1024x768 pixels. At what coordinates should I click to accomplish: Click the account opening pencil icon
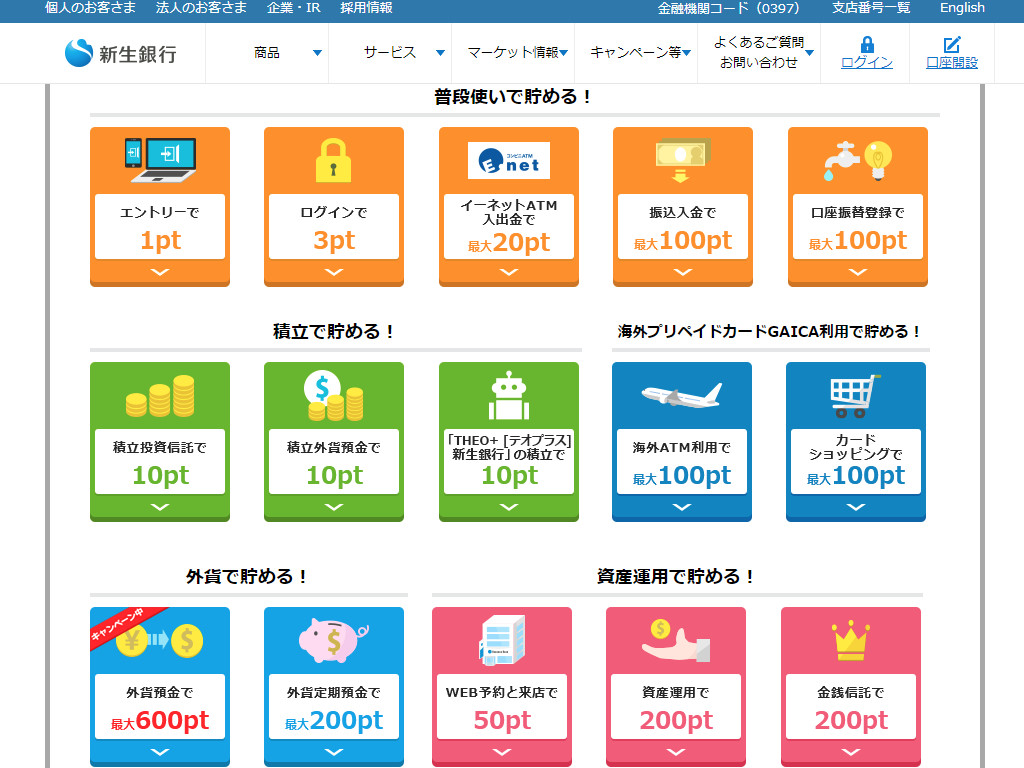pyautogui.click(x=952, y=45)
